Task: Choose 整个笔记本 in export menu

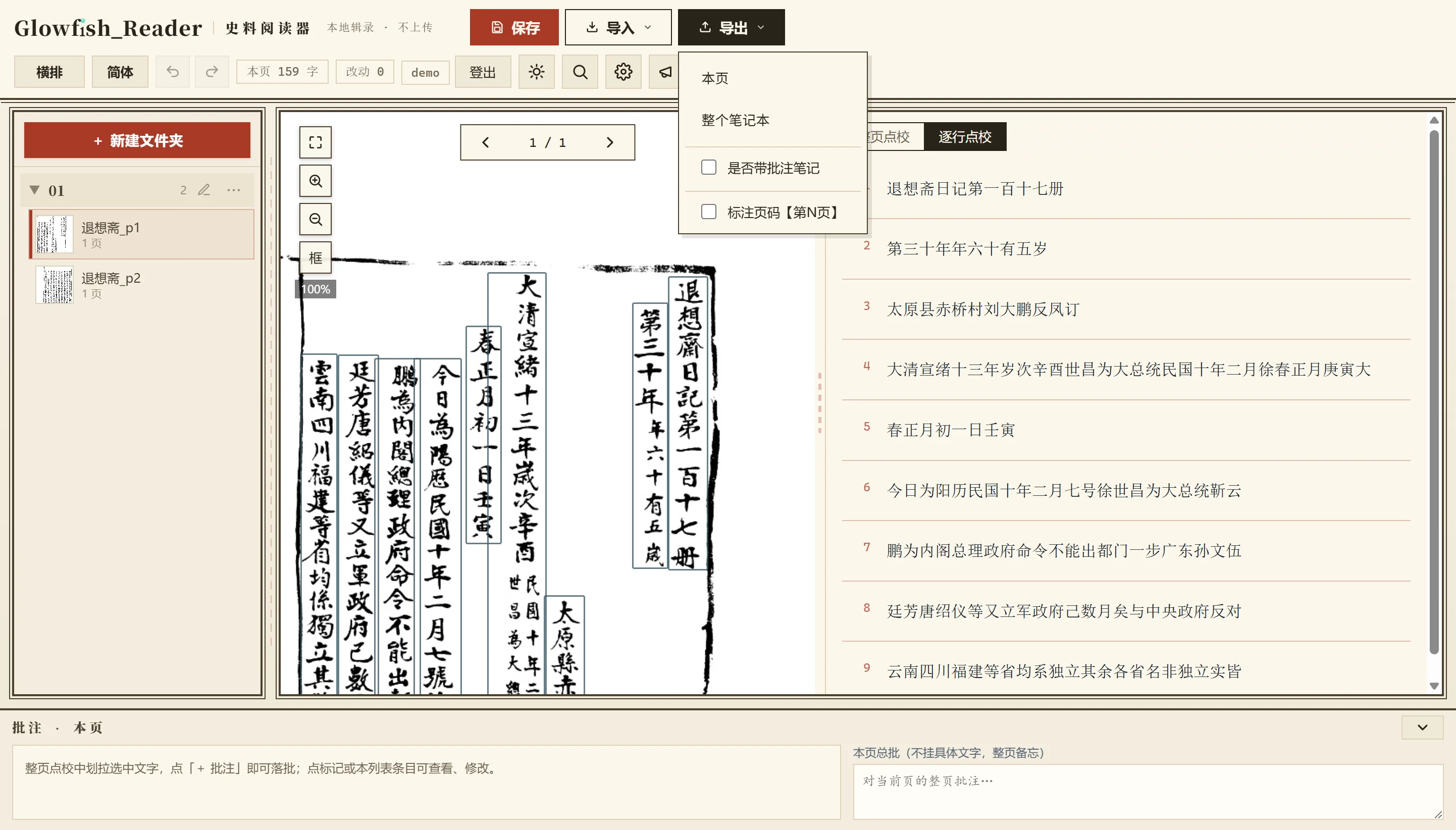Action: pos(735,120)
